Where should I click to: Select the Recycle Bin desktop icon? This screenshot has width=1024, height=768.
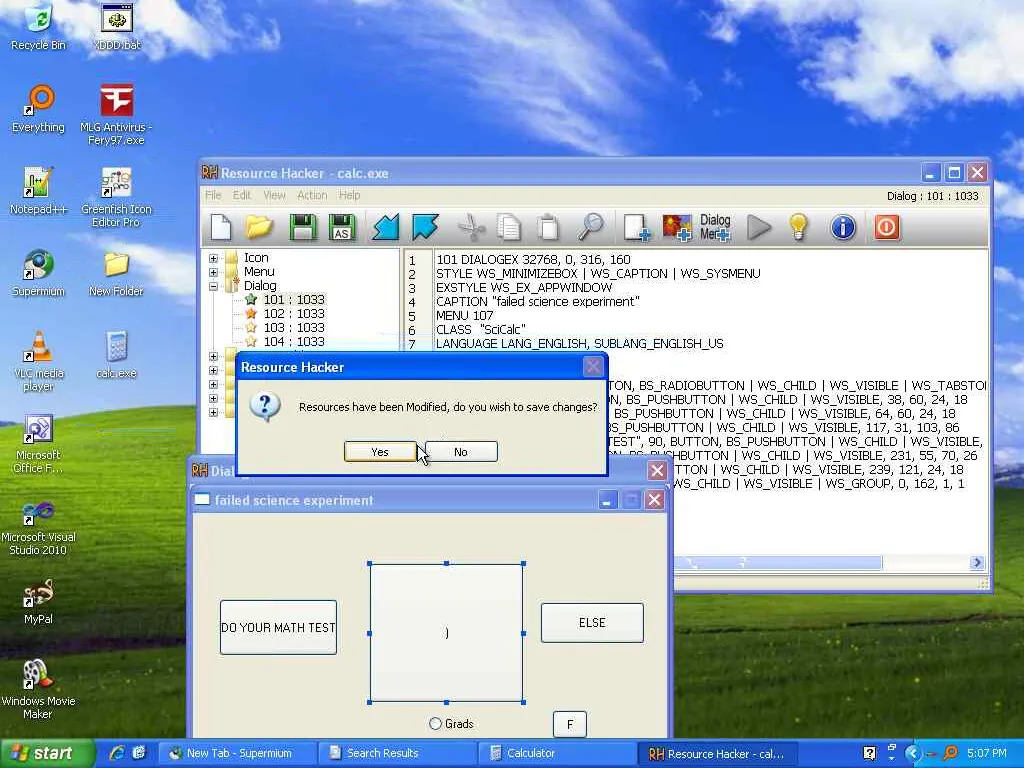tap(38, 27)
